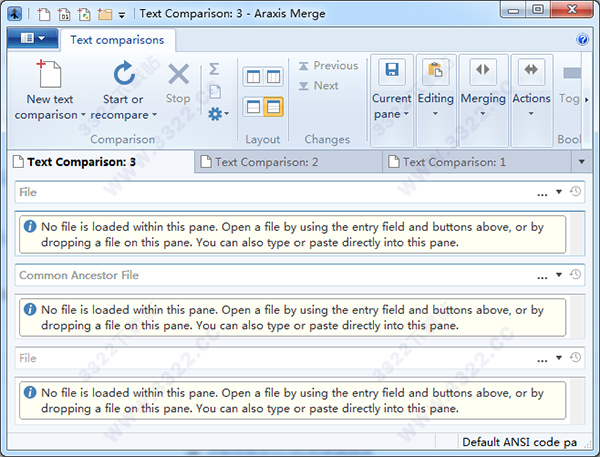
Task: Click the info icon in the first pane
Action: click(30, 227)
